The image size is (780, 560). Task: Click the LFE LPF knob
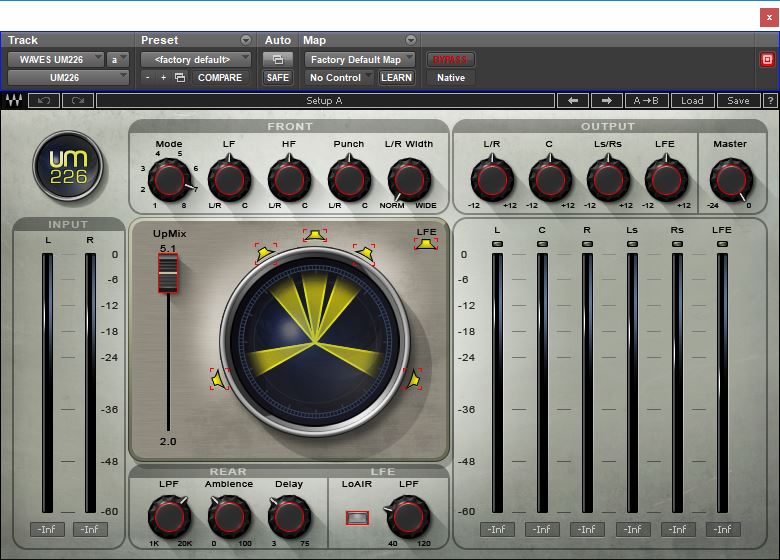[408, 517]
